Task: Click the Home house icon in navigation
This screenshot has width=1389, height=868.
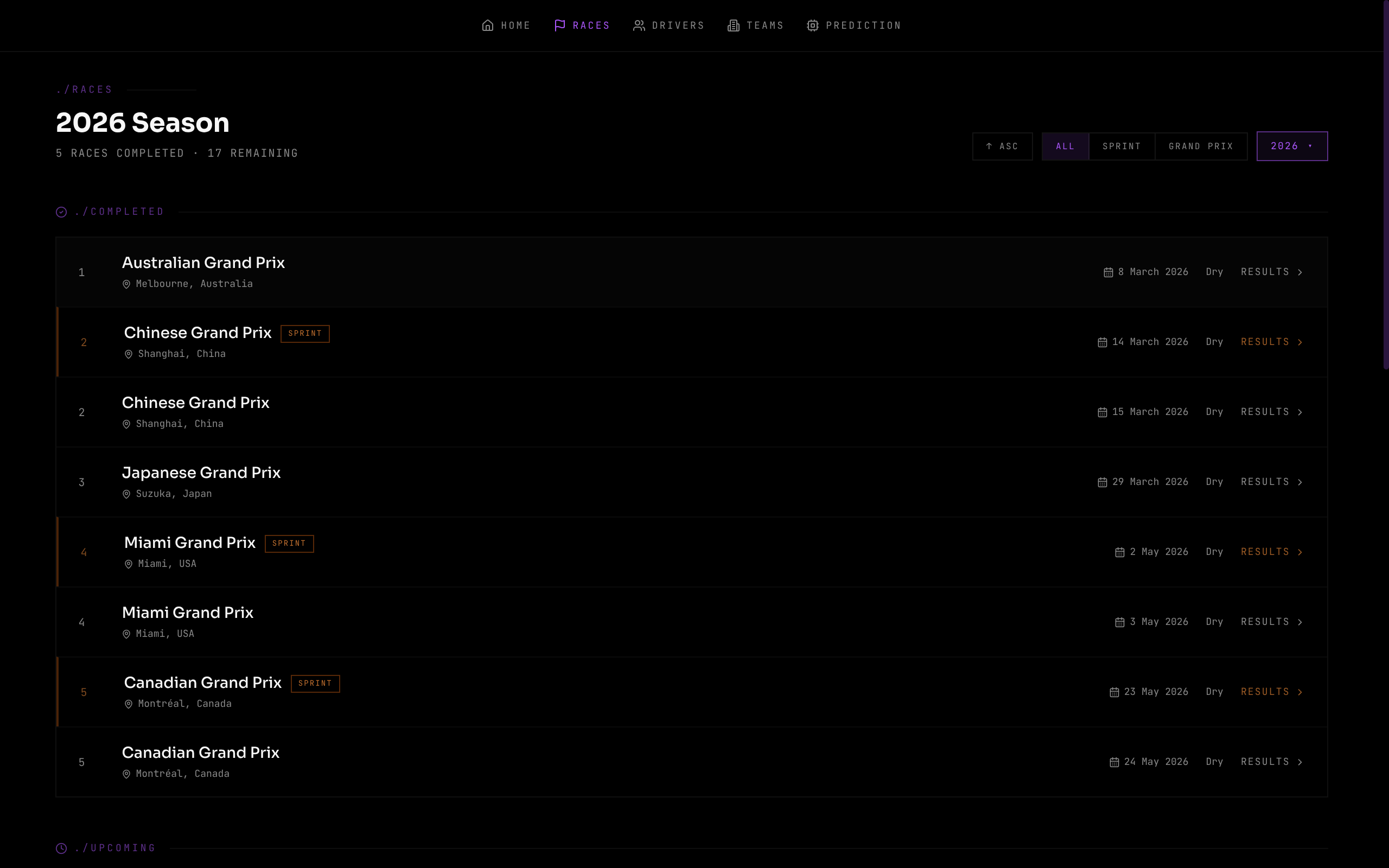Action: [487, 25]
